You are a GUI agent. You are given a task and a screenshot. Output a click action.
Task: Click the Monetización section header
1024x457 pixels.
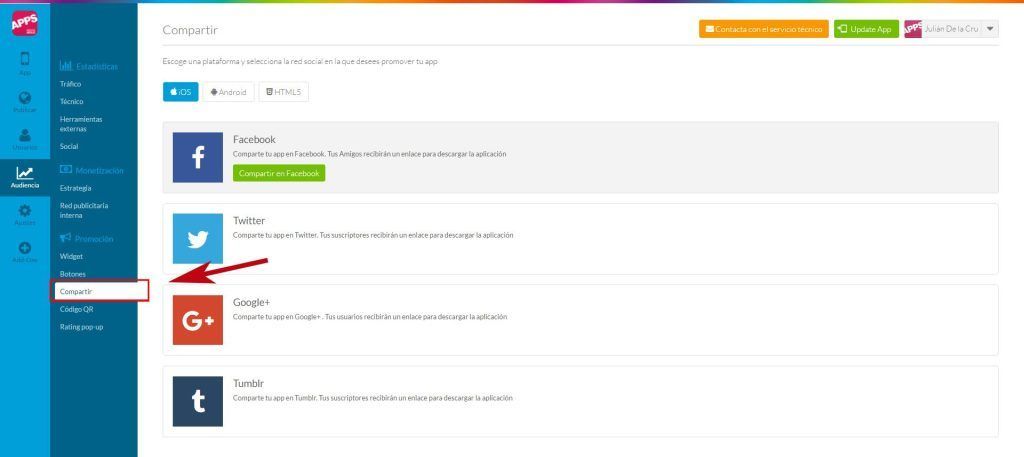pyautogui.click(x=91, y=170)
